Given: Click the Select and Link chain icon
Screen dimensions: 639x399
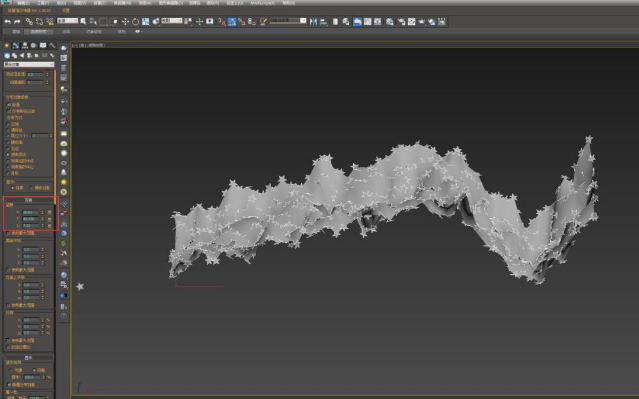Looking at the screenshot, I should (29, 22).
